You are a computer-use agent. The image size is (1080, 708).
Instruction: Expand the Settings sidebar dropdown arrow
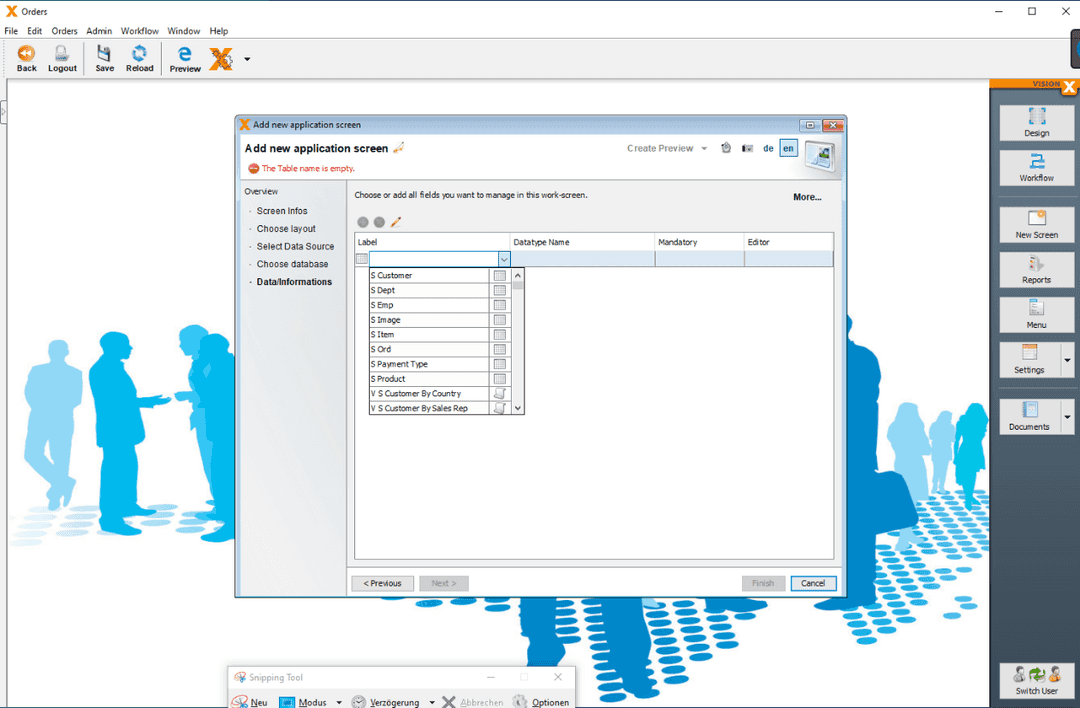click(x=1066, y=359)
